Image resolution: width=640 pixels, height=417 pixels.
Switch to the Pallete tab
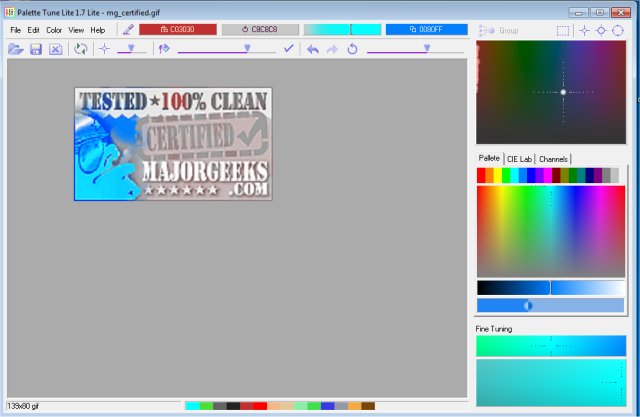(489, 158)
